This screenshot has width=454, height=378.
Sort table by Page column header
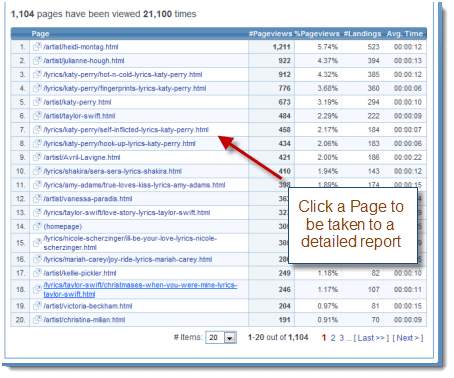[40, 34]
